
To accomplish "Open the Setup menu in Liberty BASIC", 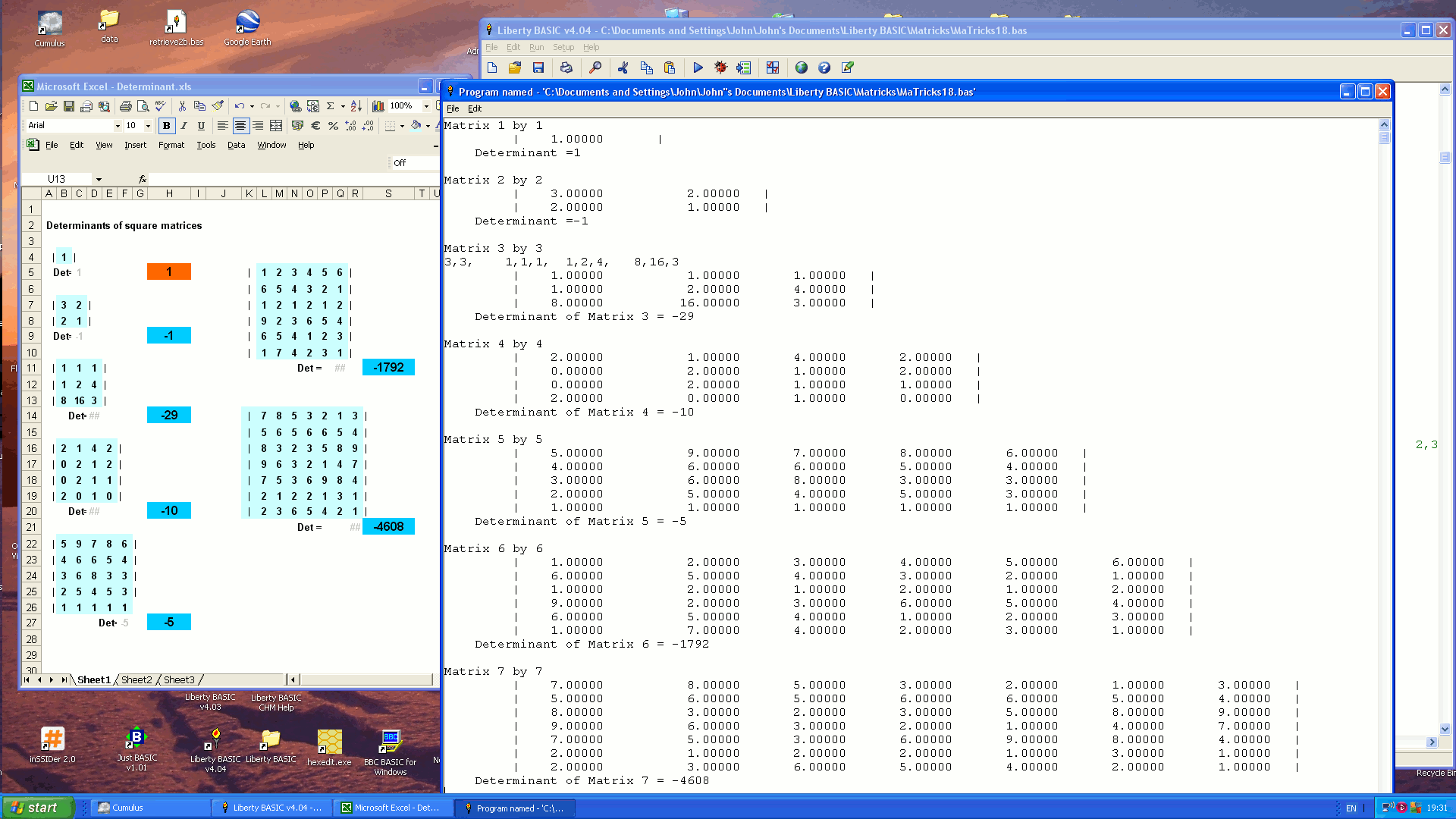I will [x=563, y=47].
